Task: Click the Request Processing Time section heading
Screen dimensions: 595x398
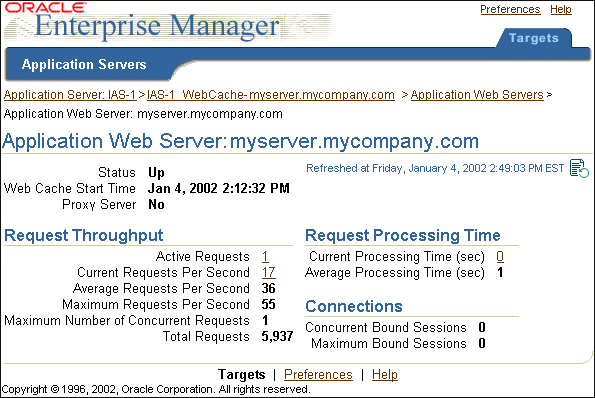Action: (x=403, y=235)
